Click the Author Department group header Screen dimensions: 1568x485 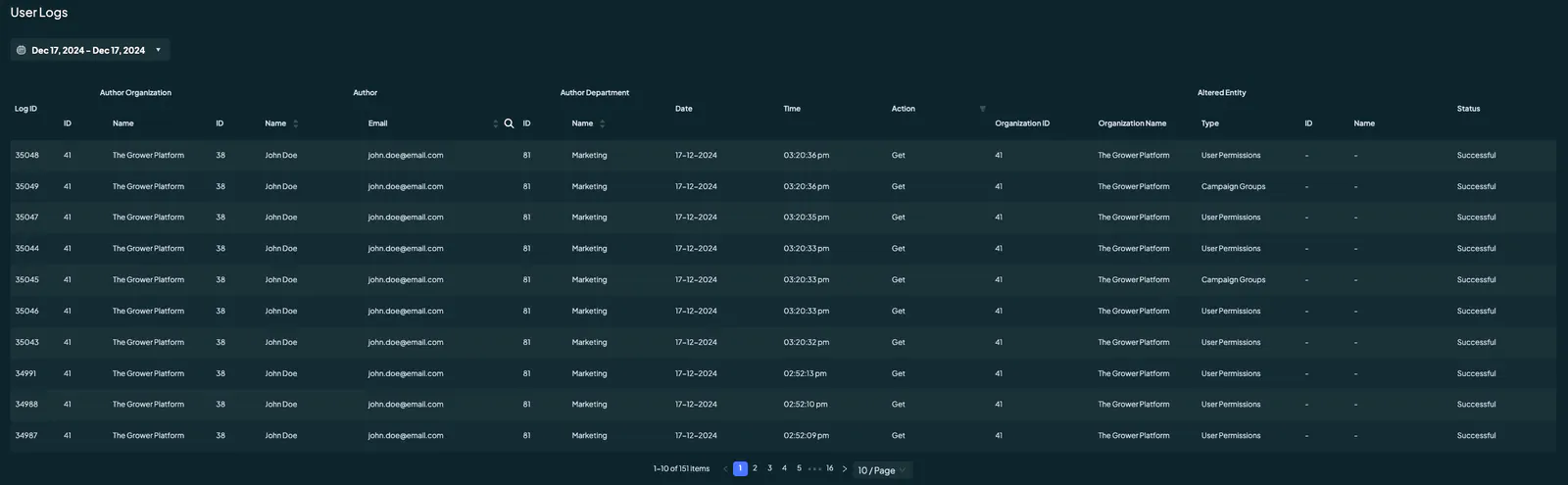click(595, 93)
